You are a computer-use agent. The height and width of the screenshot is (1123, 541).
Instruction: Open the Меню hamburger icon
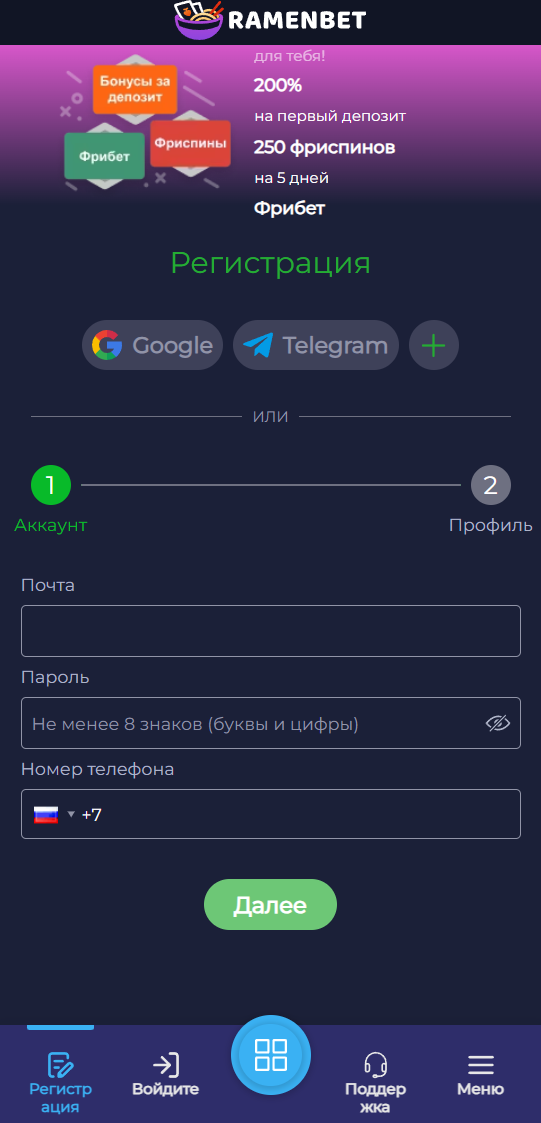[x=481, y=1065]
